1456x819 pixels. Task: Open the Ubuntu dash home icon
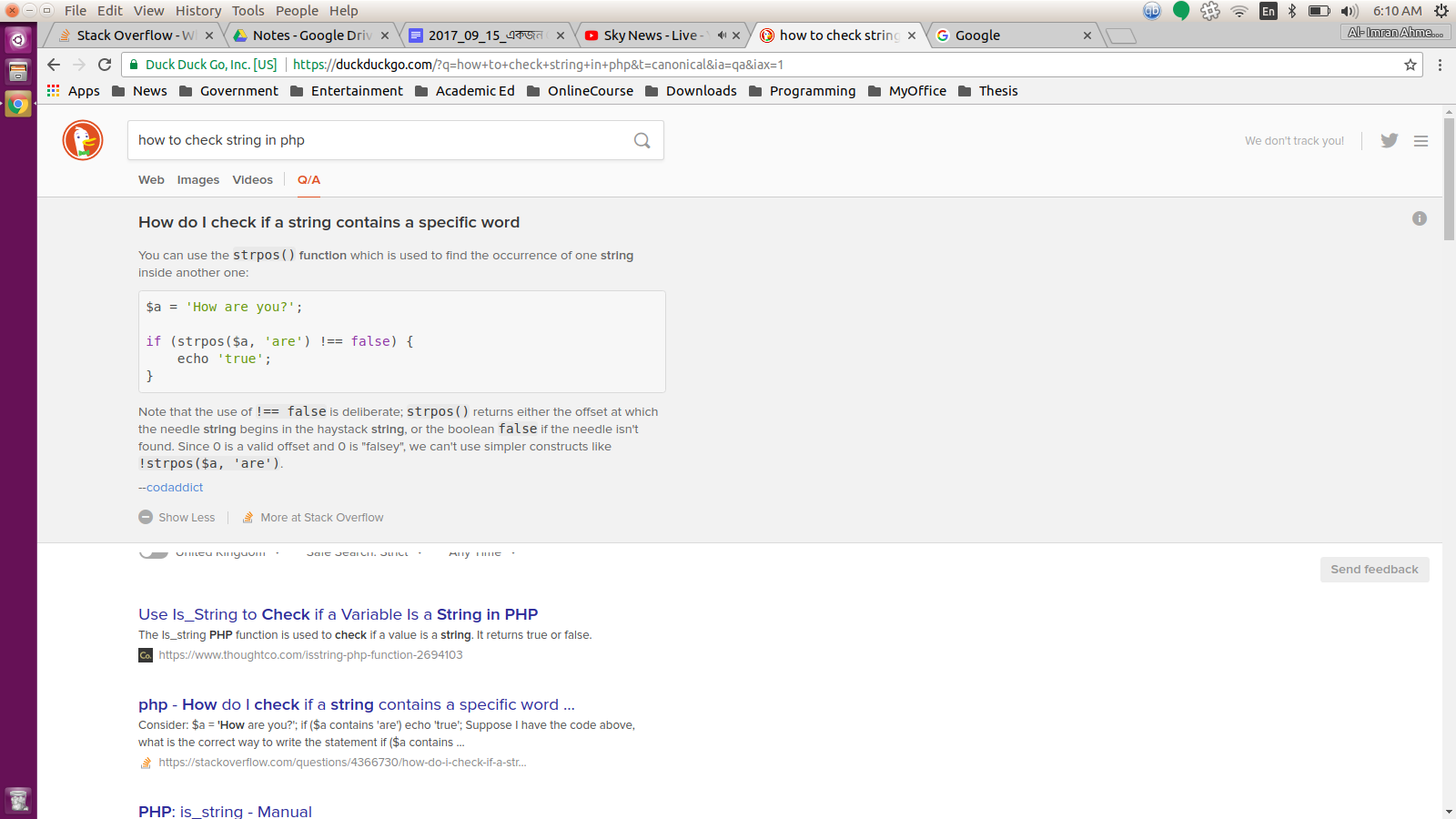[x=18, y=39]
